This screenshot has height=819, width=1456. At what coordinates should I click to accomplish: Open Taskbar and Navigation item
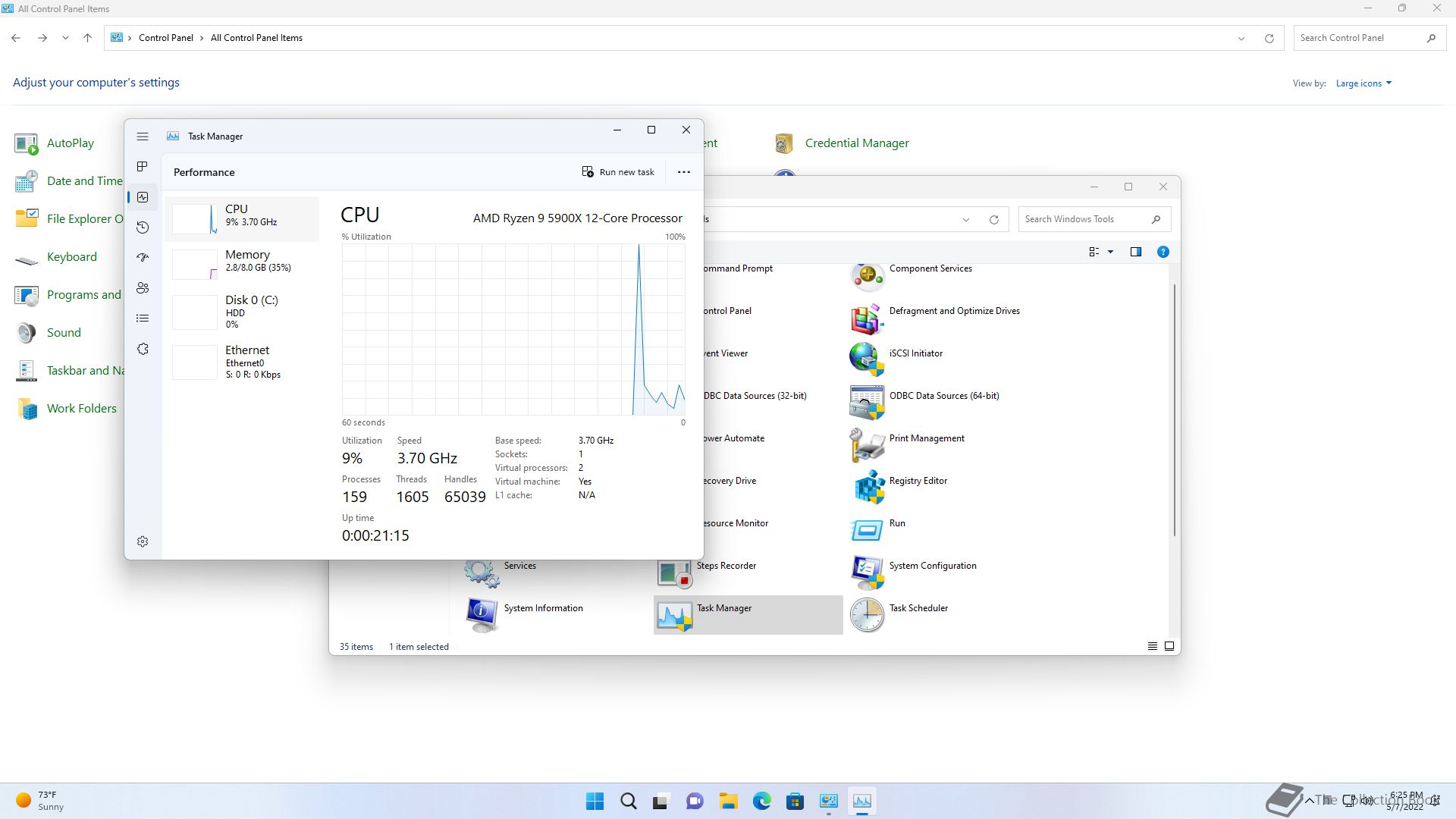pyautogui.click(x=68, y=371)
